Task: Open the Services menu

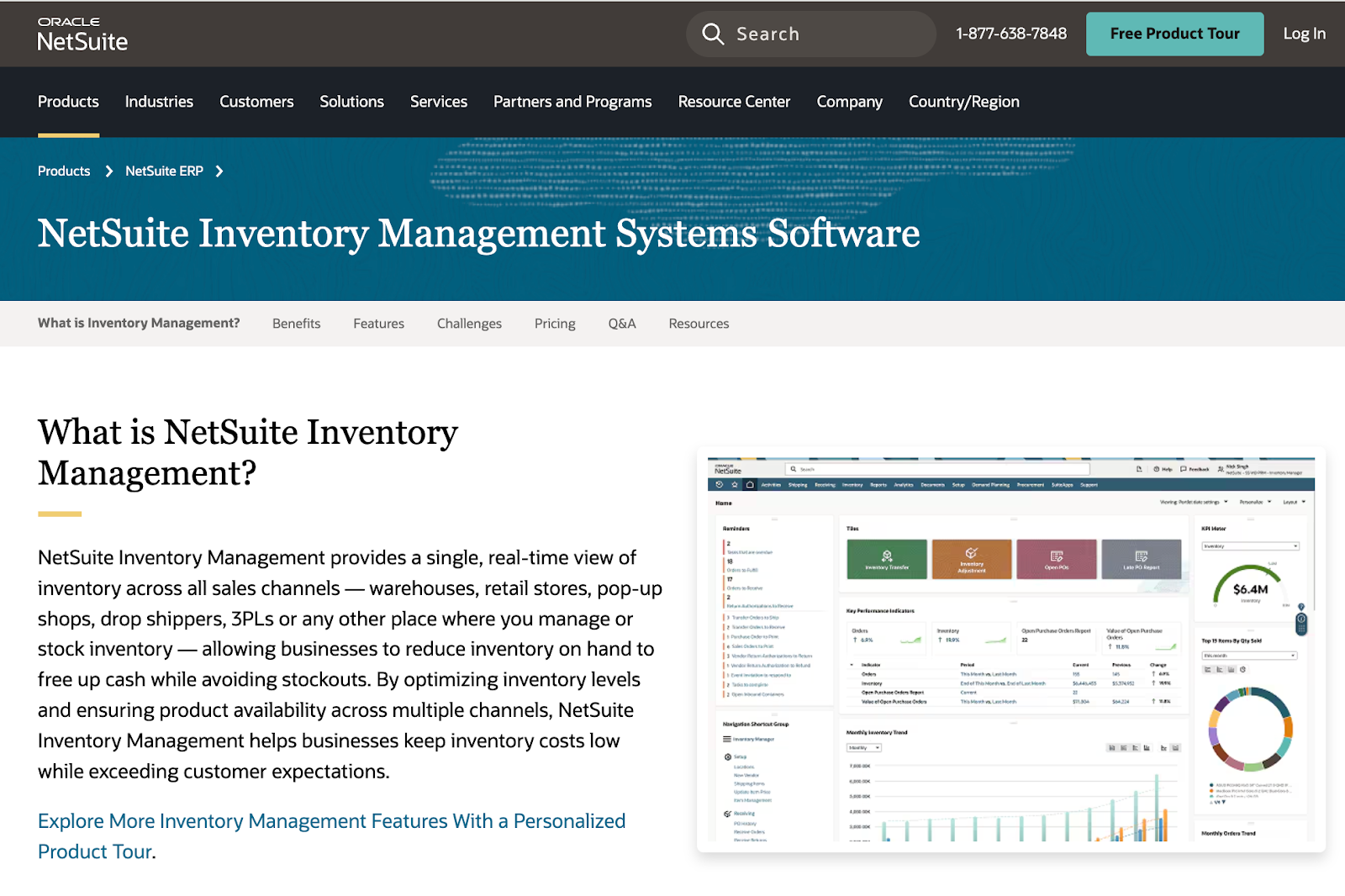Action: (x=439, y=102)
